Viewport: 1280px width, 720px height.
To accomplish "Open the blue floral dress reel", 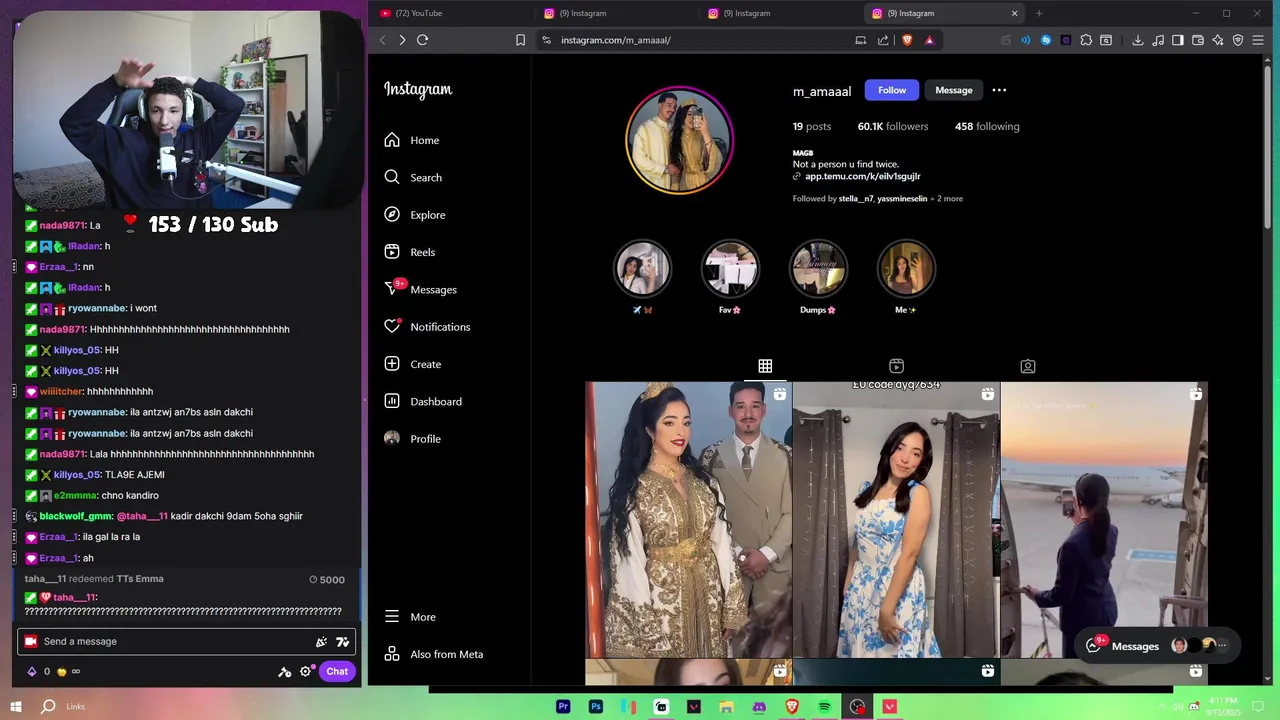I will pyautogui.click(x=896, y=520).
